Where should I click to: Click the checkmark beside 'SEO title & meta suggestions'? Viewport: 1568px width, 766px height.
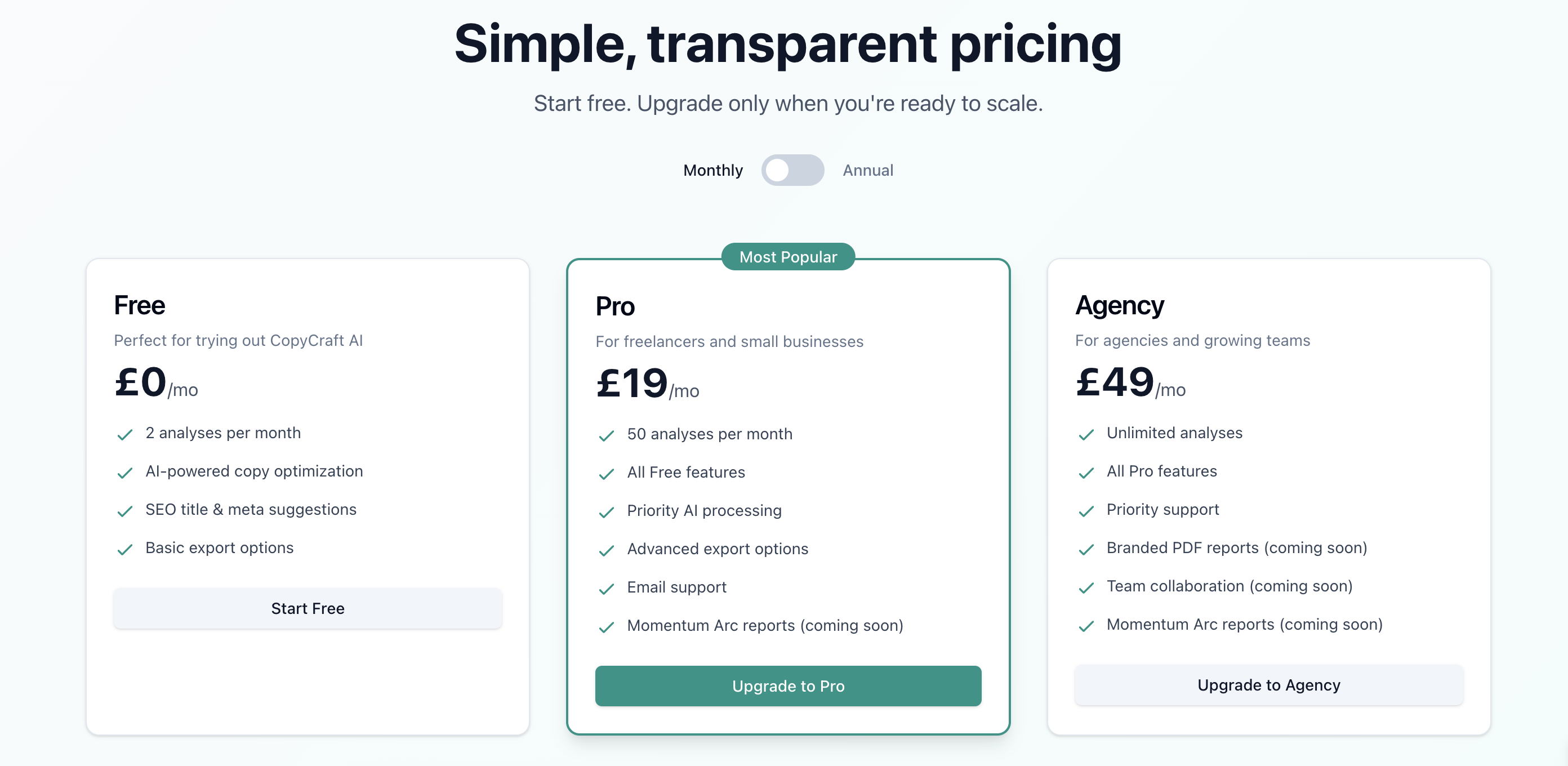pyautogui.click(x=125, y=511)
